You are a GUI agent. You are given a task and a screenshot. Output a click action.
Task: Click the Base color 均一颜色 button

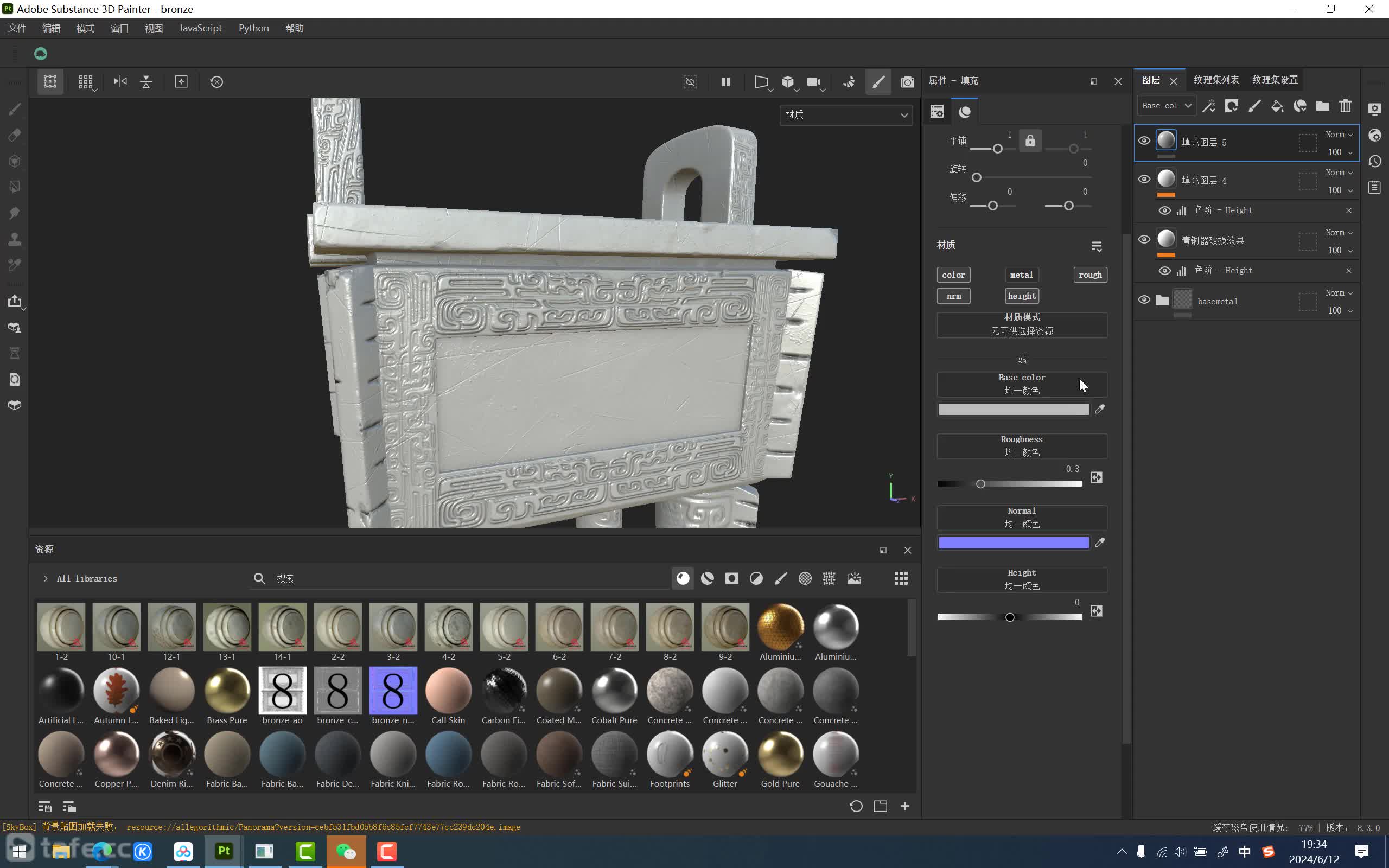click(x=1022, y=384)
